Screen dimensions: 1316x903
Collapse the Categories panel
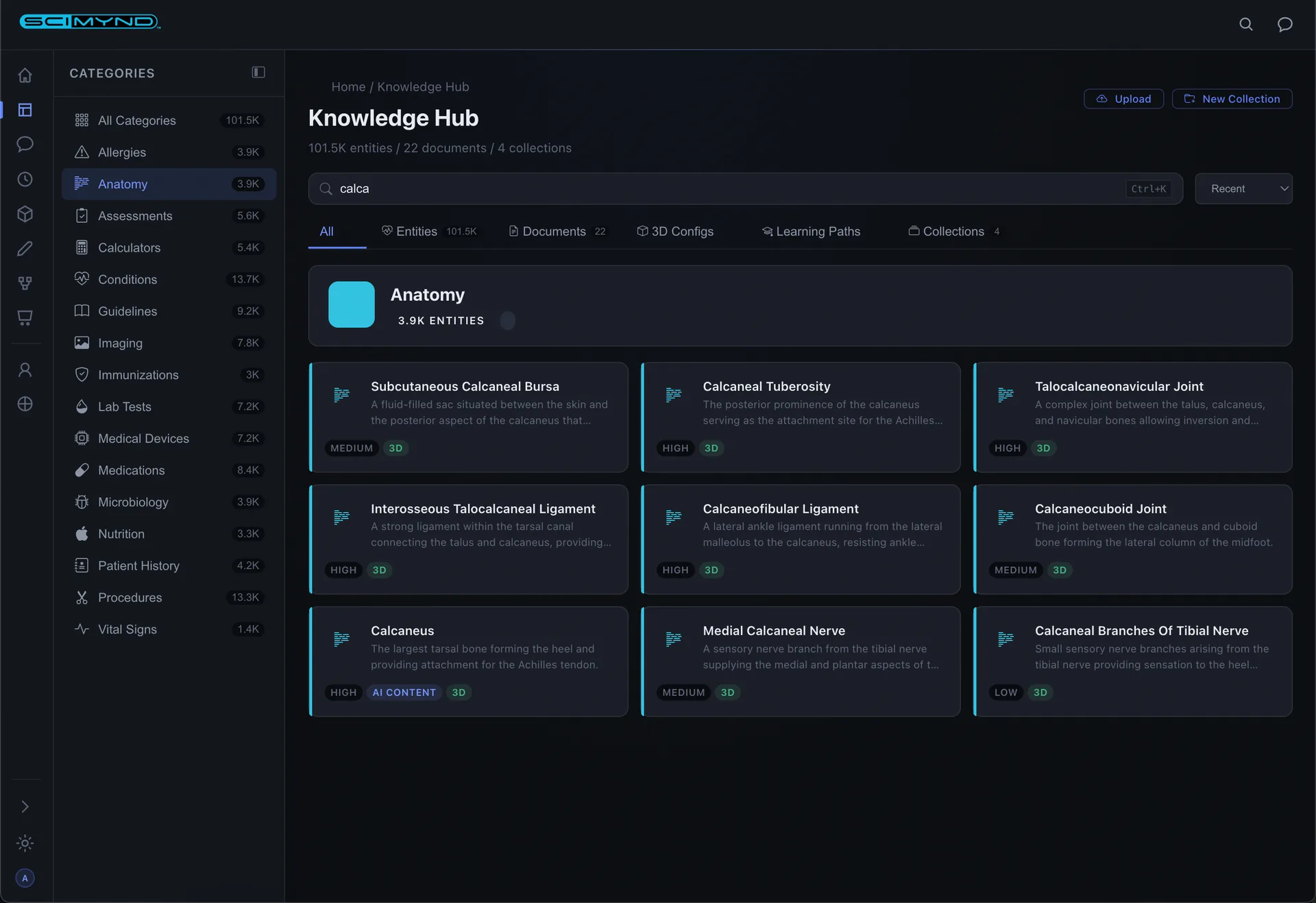(x=258, y=72)
